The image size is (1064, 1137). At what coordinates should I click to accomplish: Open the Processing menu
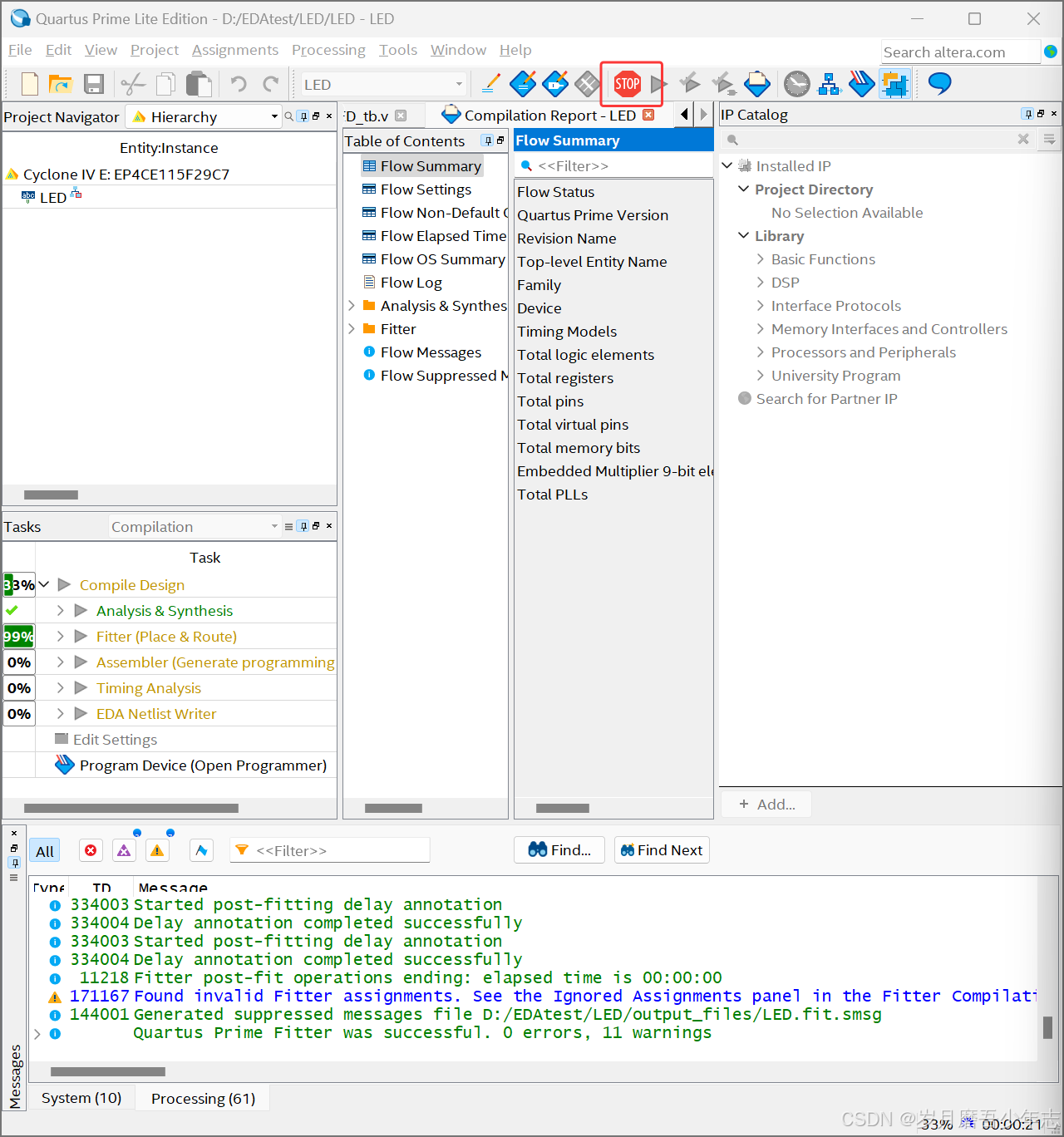[328, 50]
